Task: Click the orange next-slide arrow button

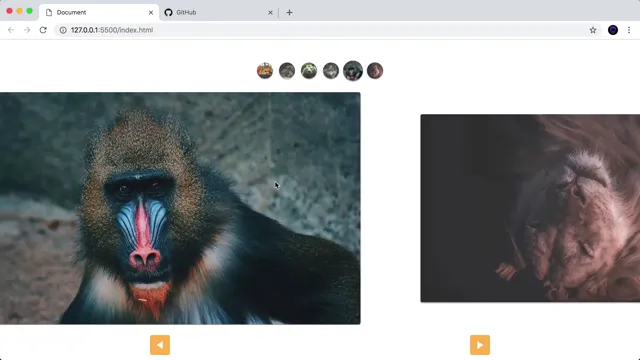Action: tap(480, 345)
